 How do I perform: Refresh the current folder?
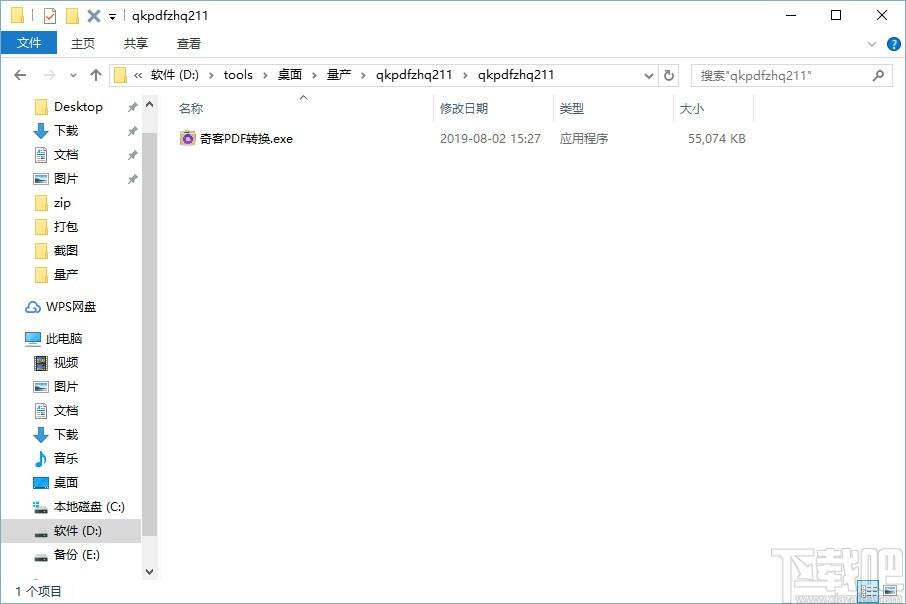(669, 76)
